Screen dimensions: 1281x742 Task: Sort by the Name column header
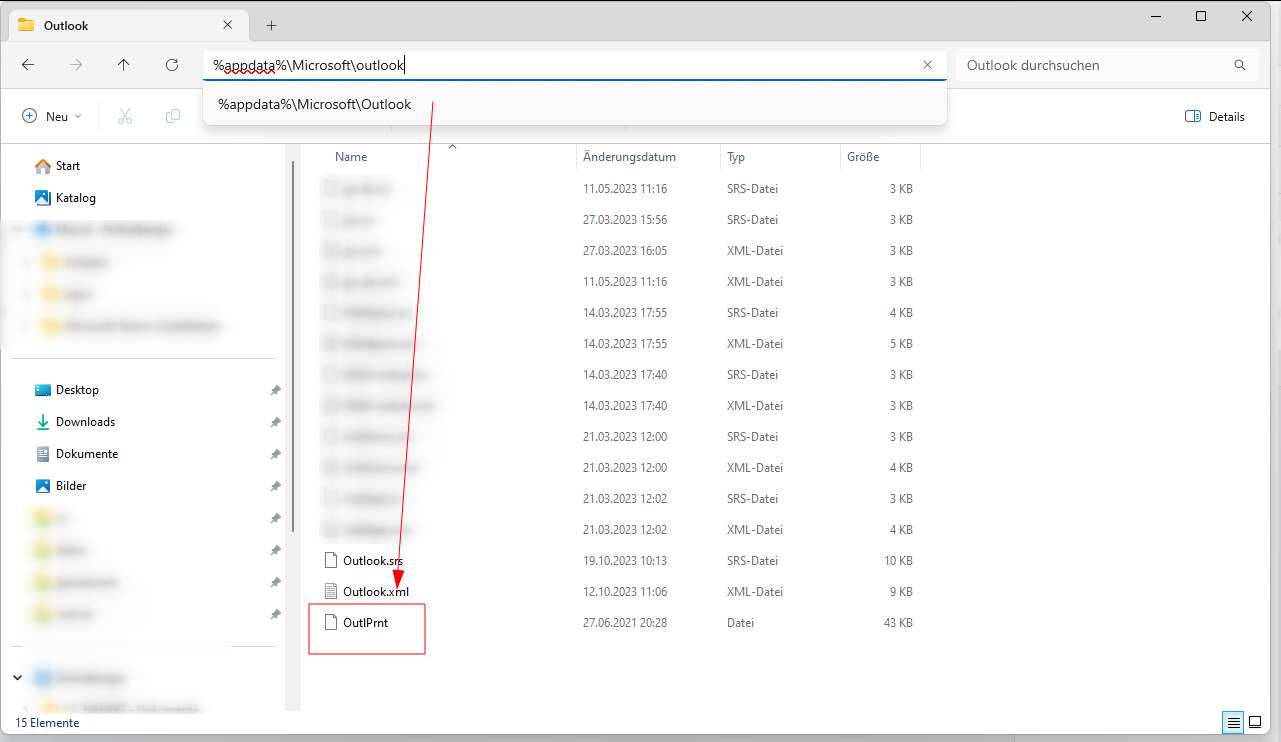[351, 157]
